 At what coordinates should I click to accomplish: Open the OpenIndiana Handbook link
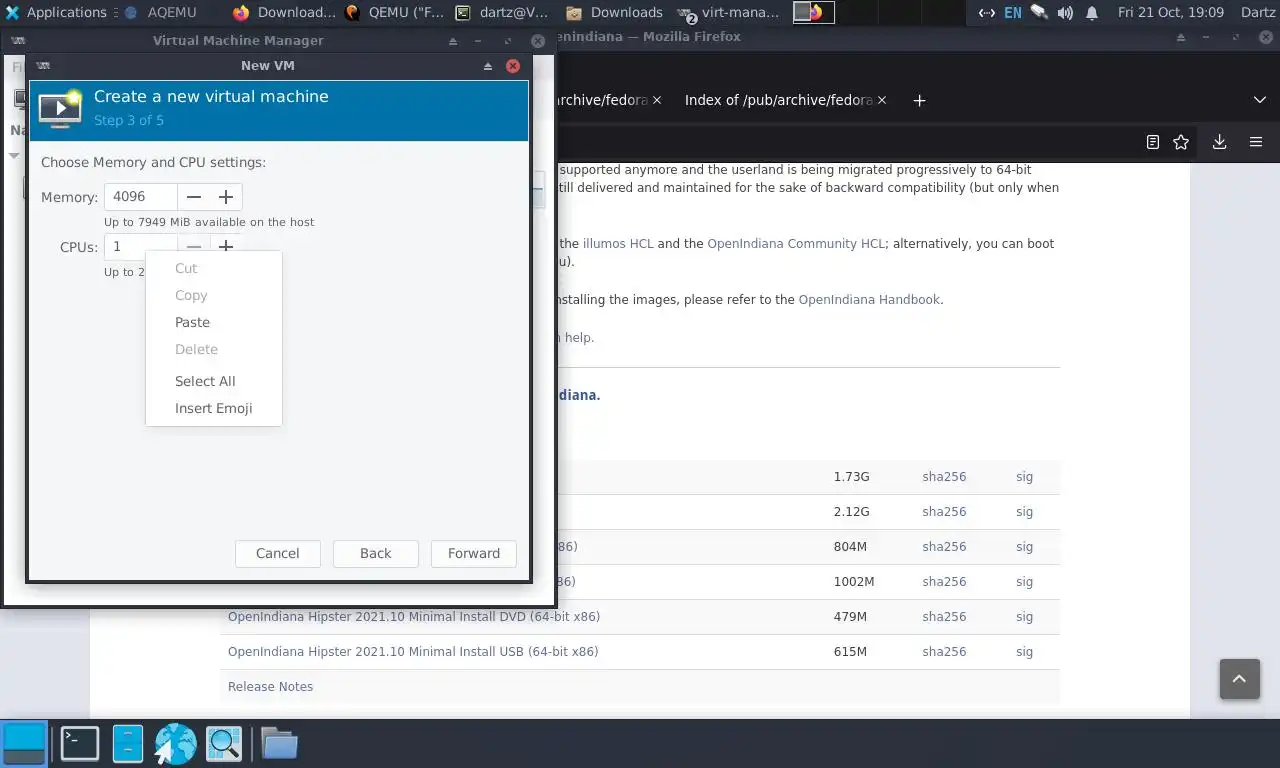coord(869,299)
